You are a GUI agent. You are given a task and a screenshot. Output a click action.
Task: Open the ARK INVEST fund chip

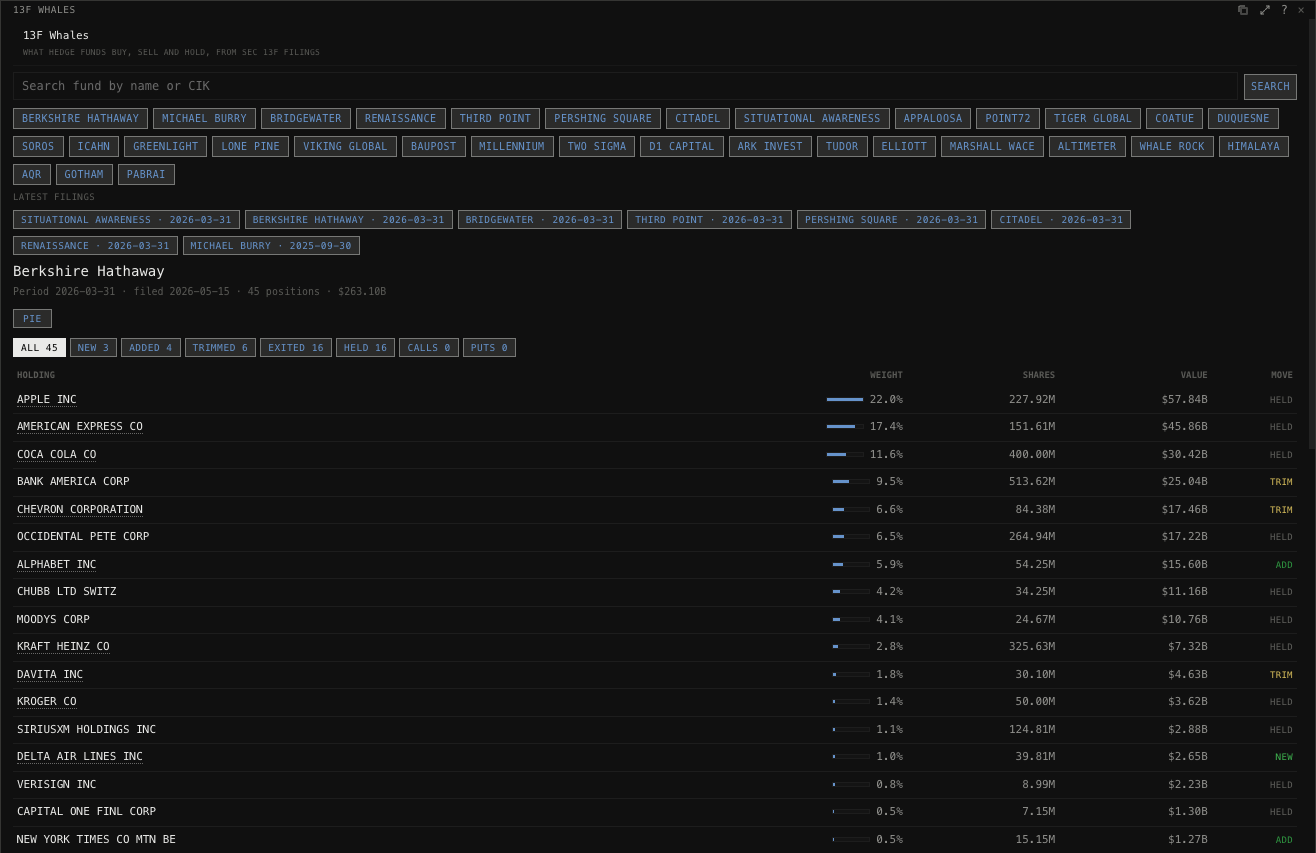pyautogui.click(x=770, y=147)
